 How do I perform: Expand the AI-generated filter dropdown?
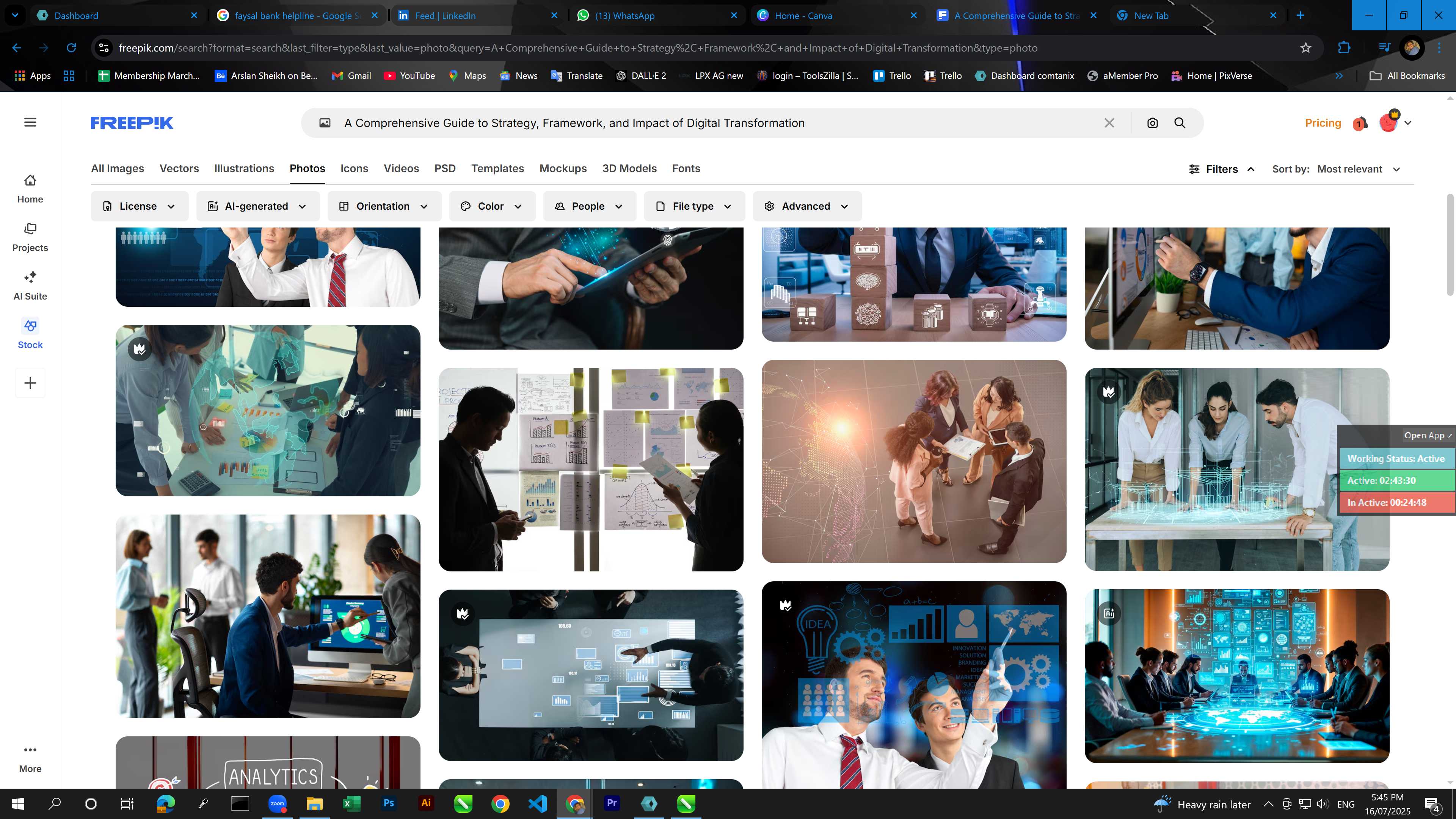[x=258, y=206]
